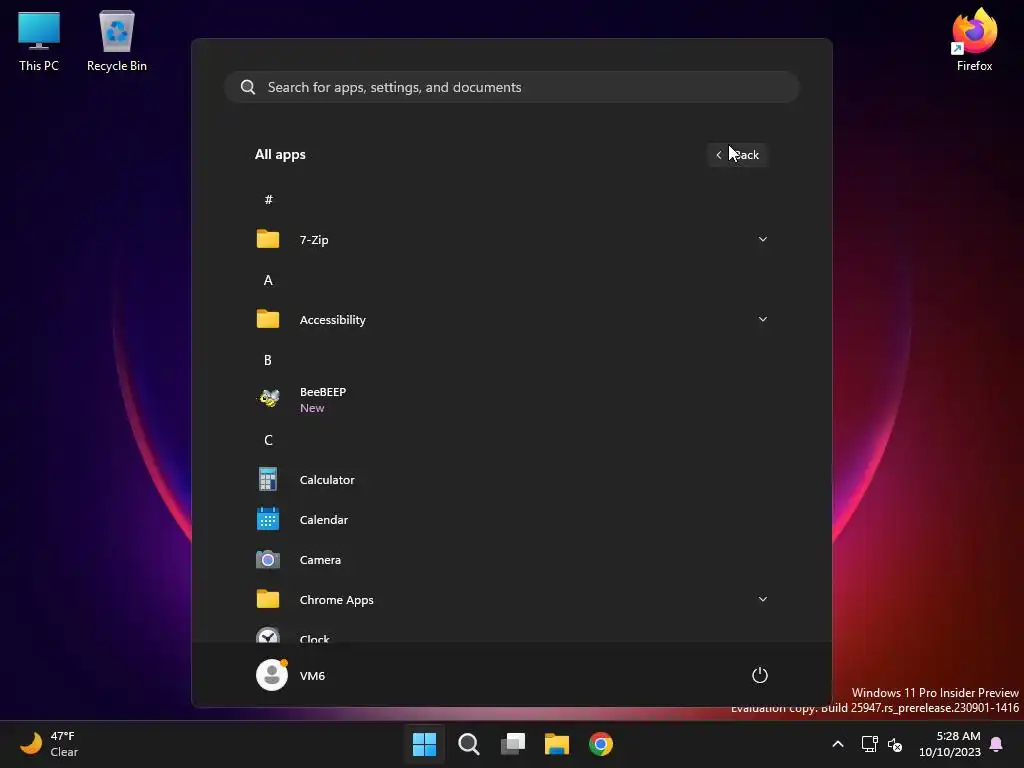Open the Accessibility folder icon
The height and width of the screenshot is (768, 1024).
tap(268, 319)
